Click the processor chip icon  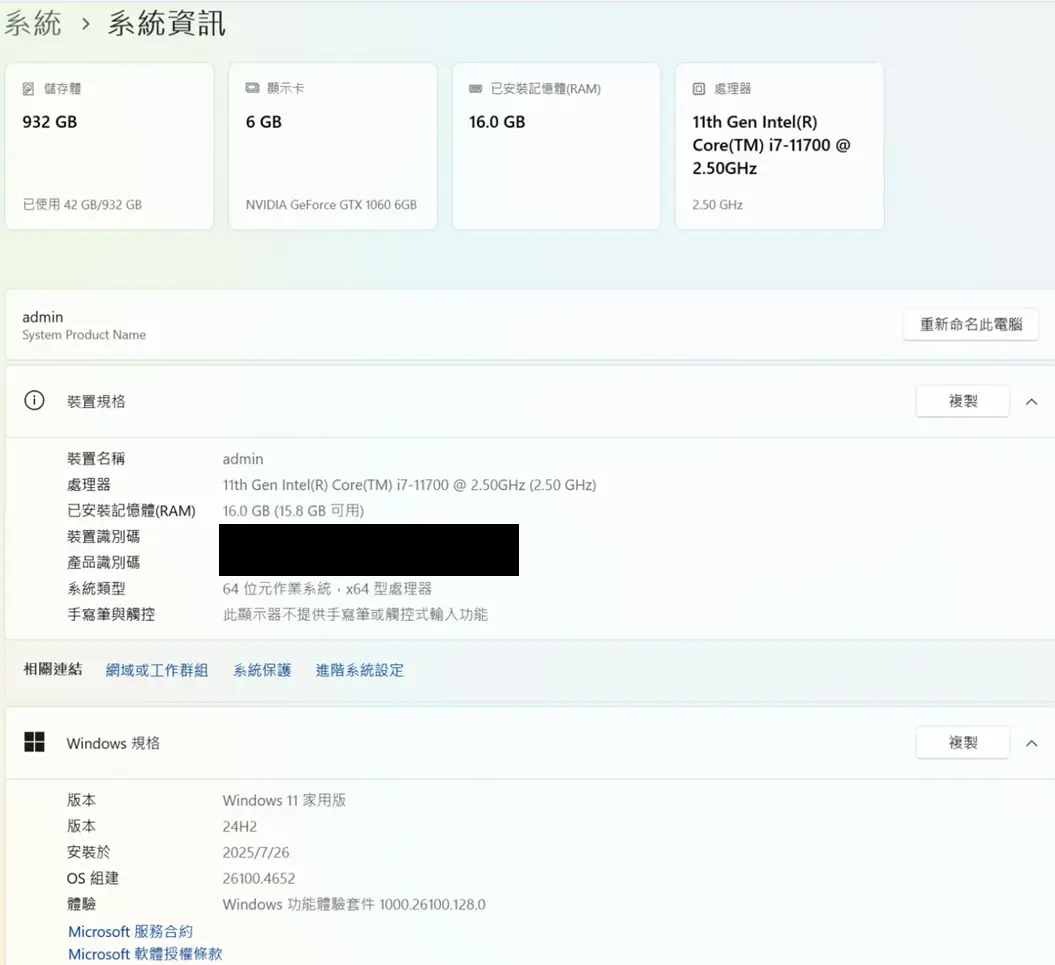coord(699,89)
